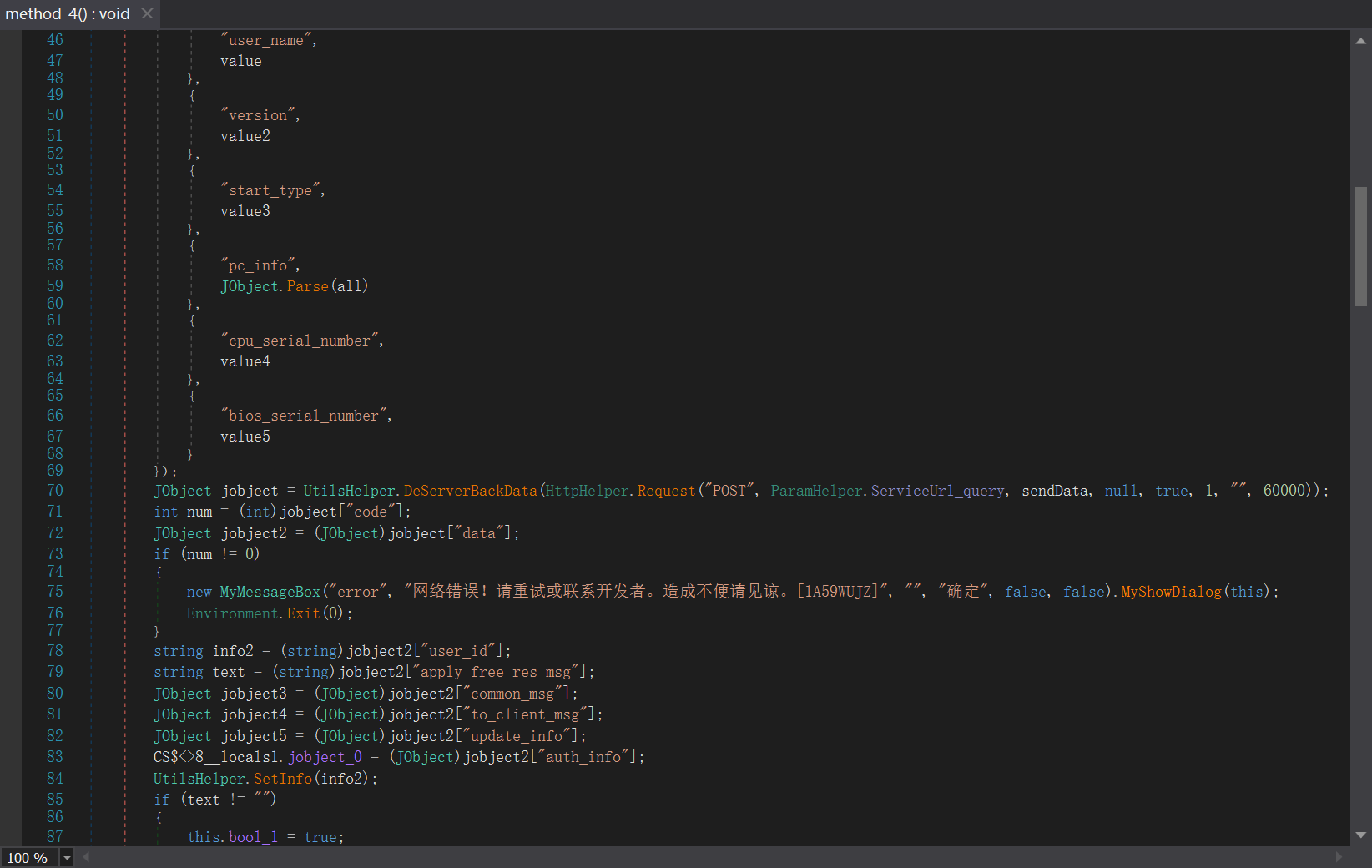The width and height of the screenshot is (1372, 868).
Task: Click the "auth_info" string on line 83
Action: [x=583, y=757]
